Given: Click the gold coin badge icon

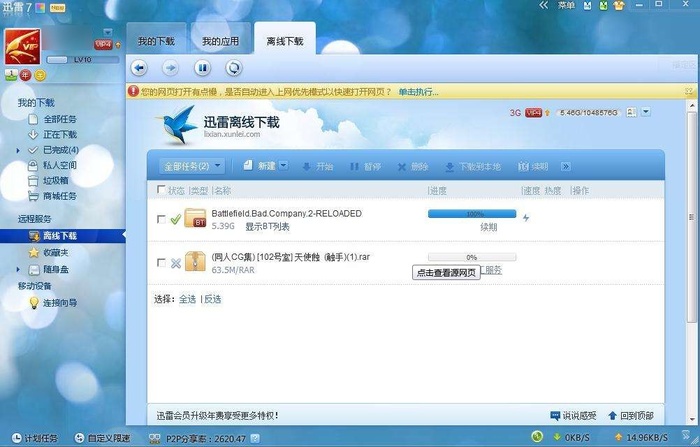Looking at the screenshot, I should click(x=40, y=75).
